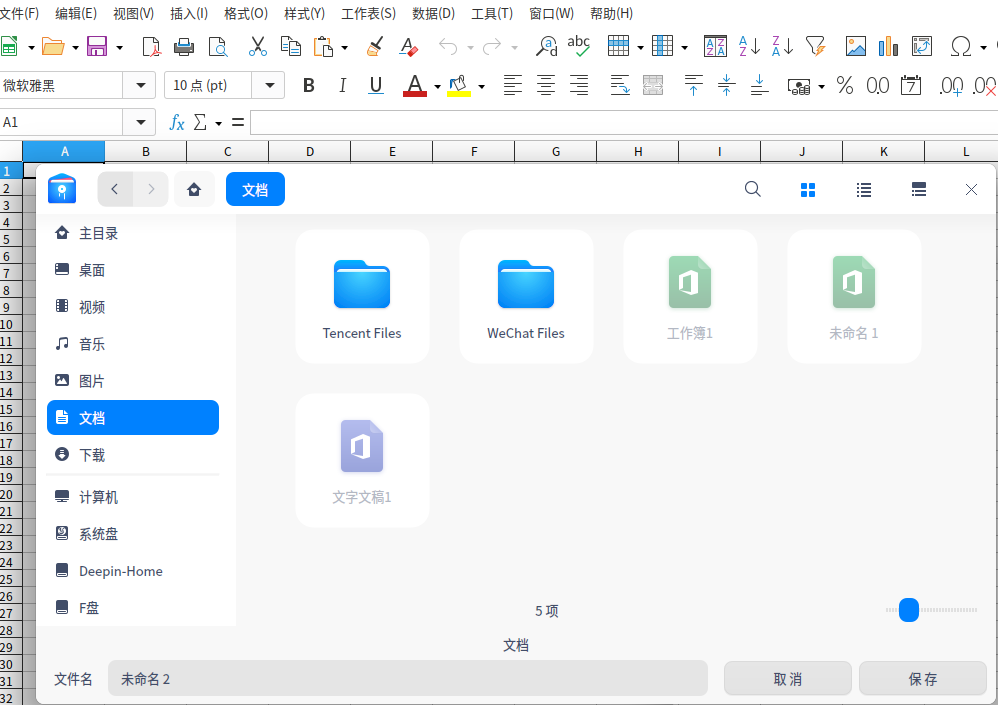
Task: Click the 取消 button
Action: 787,679
